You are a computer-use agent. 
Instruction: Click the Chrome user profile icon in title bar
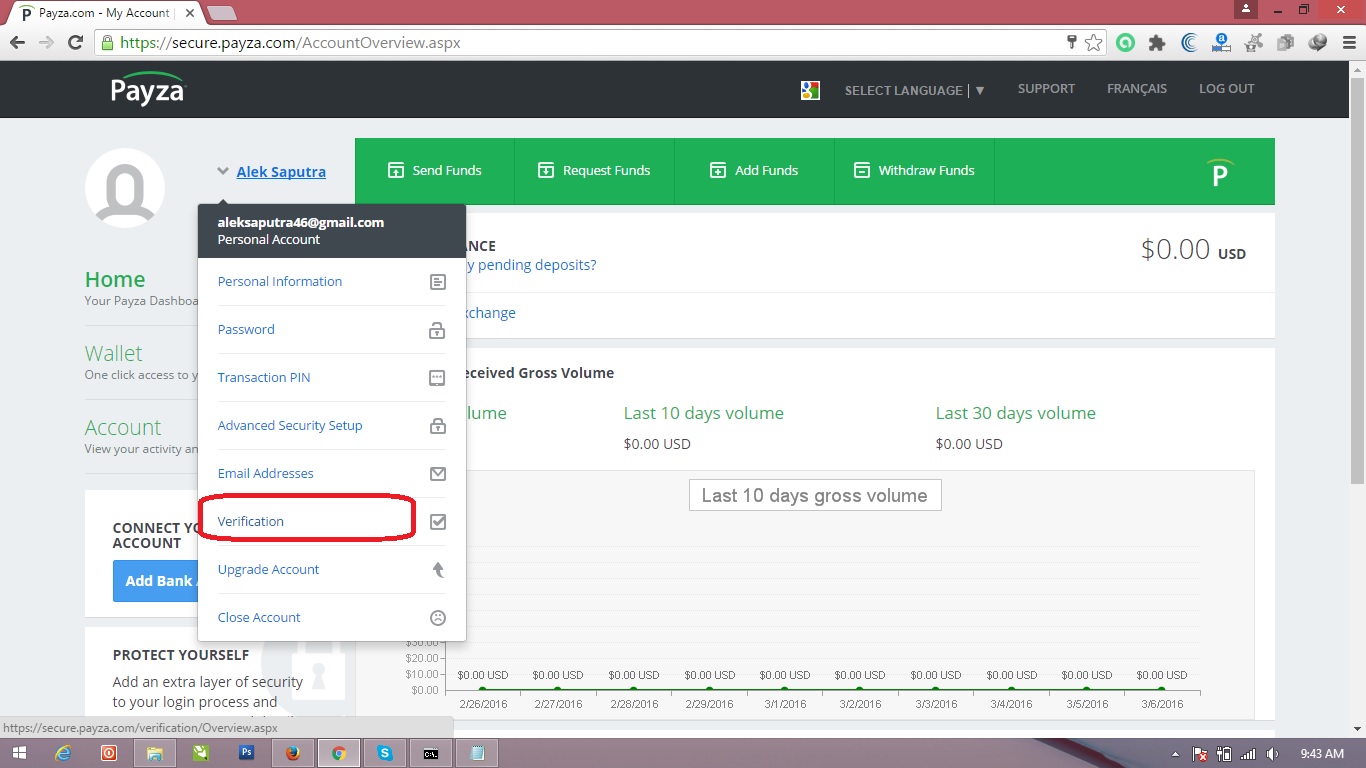coord(1246,9)
